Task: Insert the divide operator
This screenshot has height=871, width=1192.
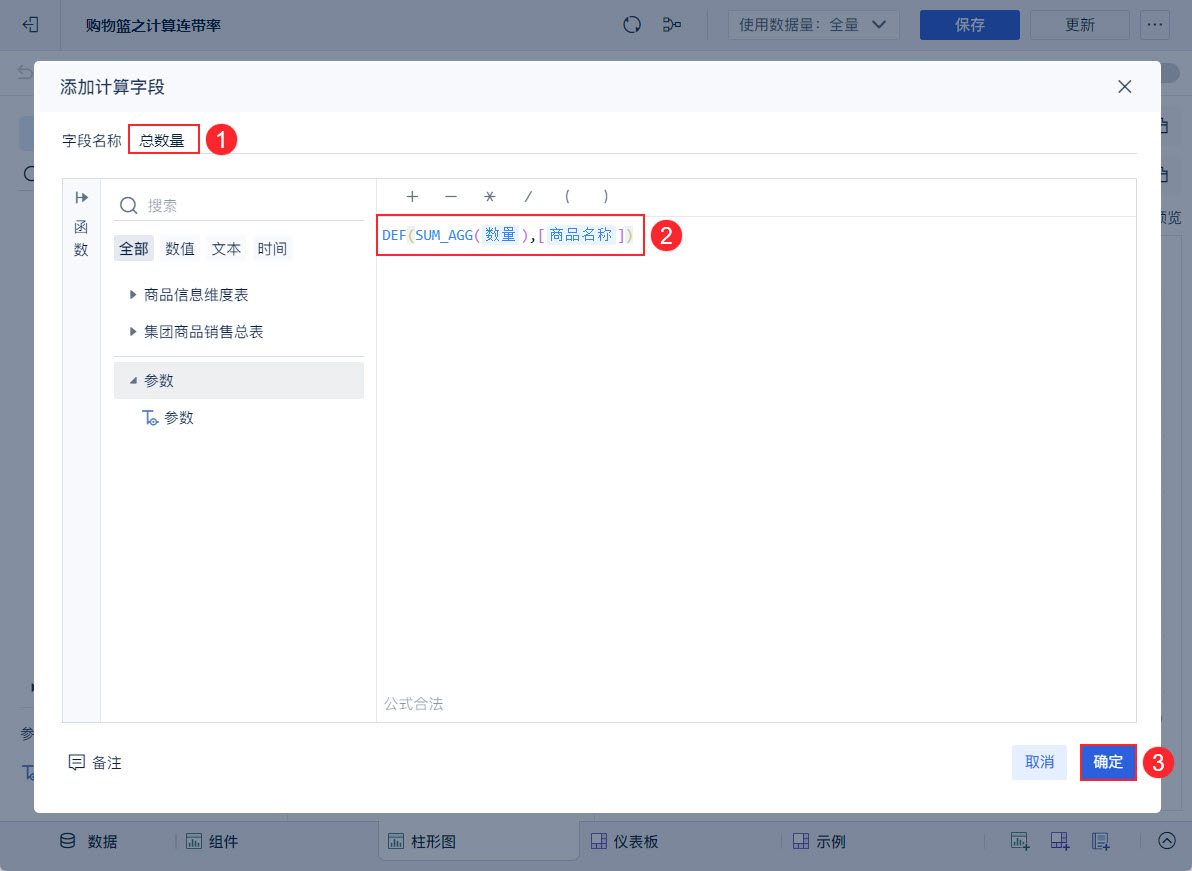Action: point(528,197)
